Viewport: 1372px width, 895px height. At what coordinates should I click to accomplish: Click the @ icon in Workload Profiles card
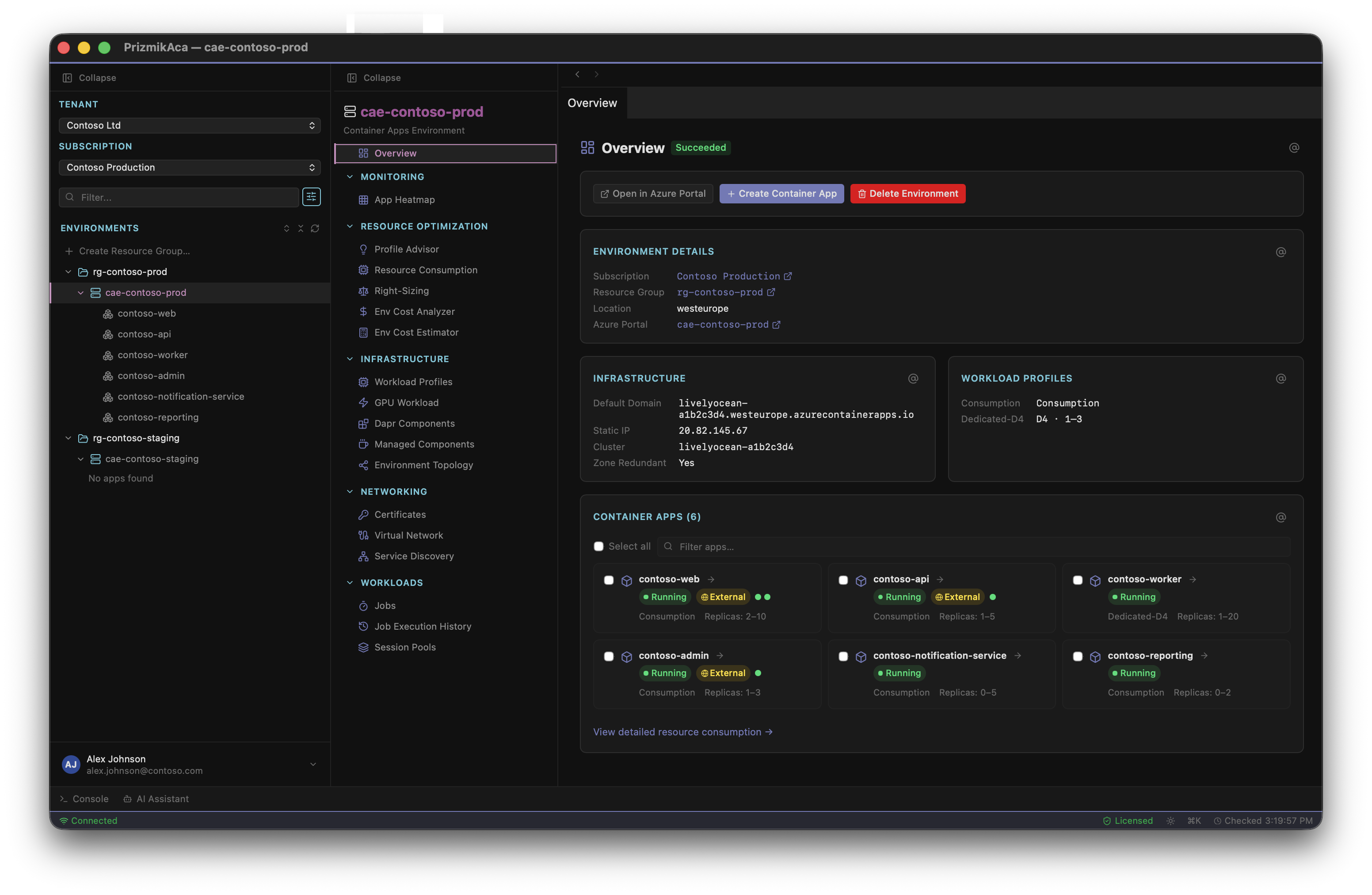coord(1281,379)
